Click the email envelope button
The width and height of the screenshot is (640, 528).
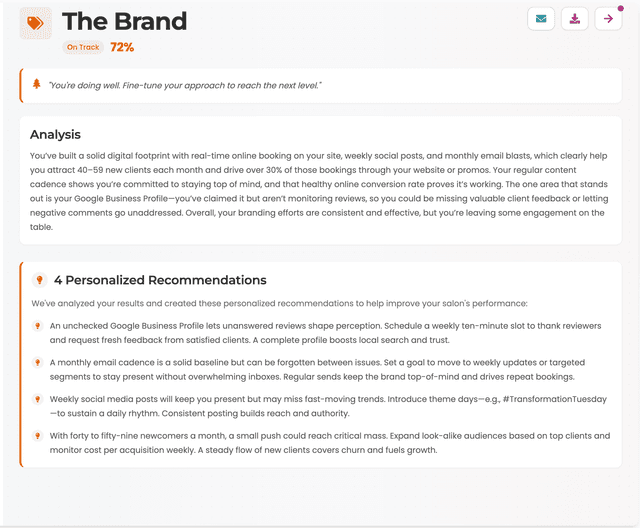pos(541,19)
